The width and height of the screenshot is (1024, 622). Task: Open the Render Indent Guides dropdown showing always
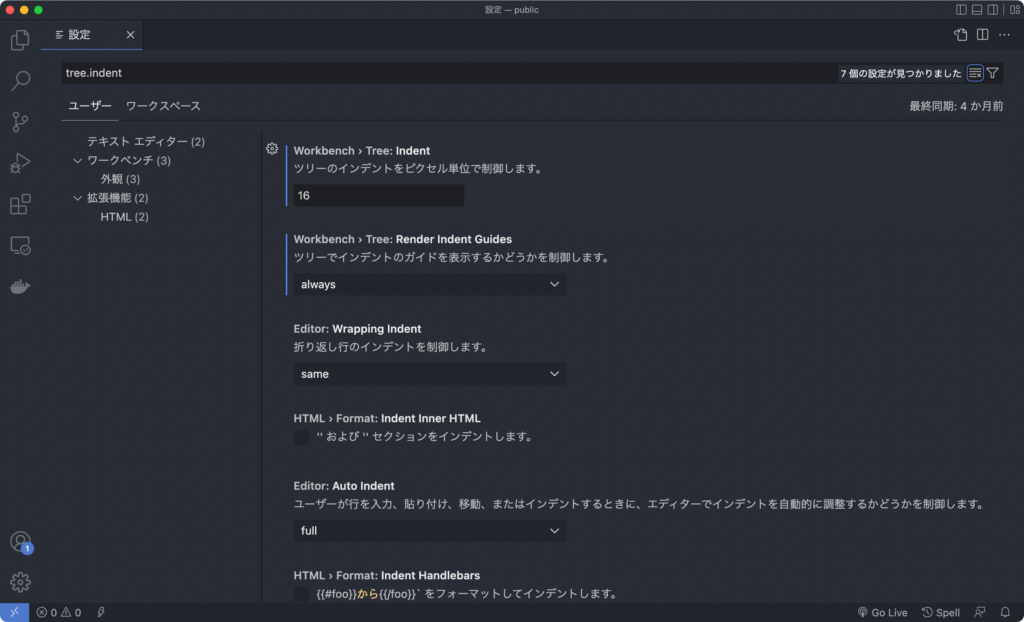click(x=429, y=284)
